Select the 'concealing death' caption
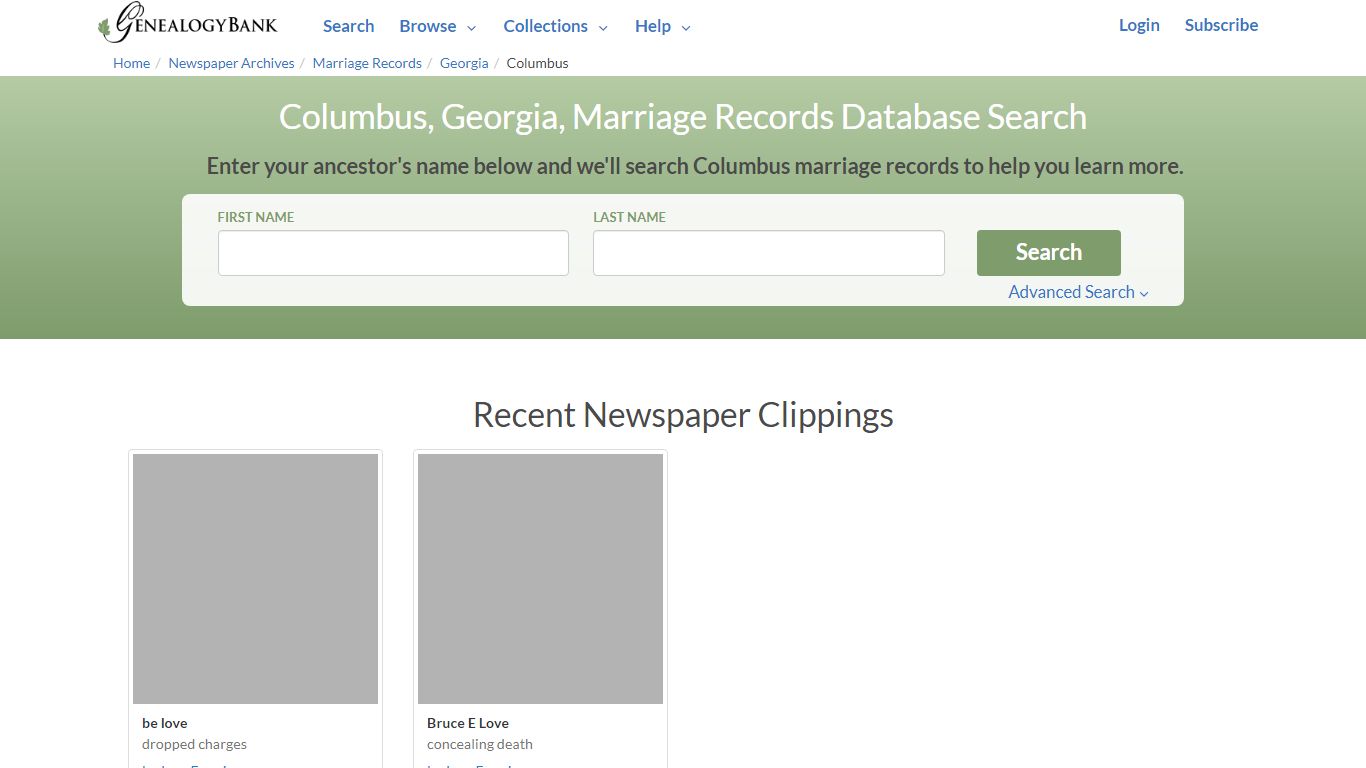The image size is (1366, 768). (x=480, y=744)
